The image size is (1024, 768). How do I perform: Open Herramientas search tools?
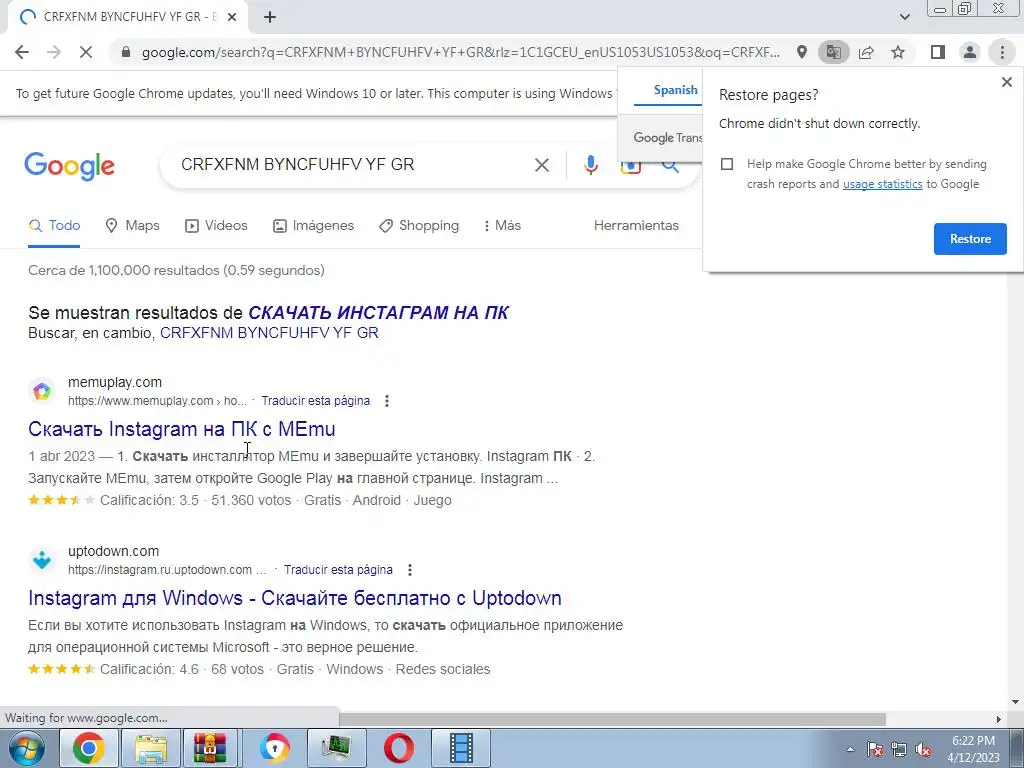(636, 226)
